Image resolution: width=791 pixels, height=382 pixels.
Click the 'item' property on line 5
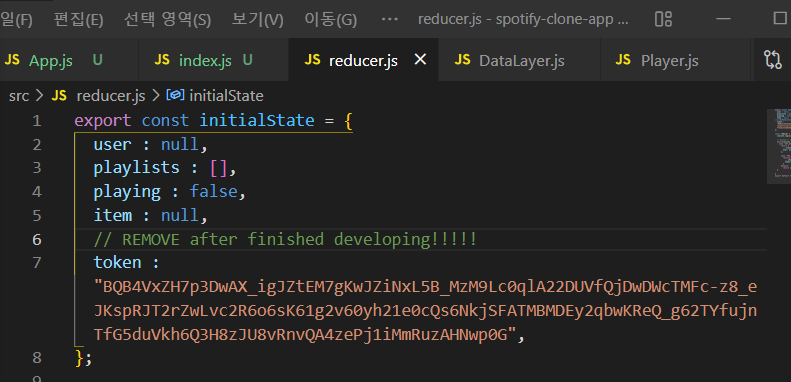(x=112, y=215)
